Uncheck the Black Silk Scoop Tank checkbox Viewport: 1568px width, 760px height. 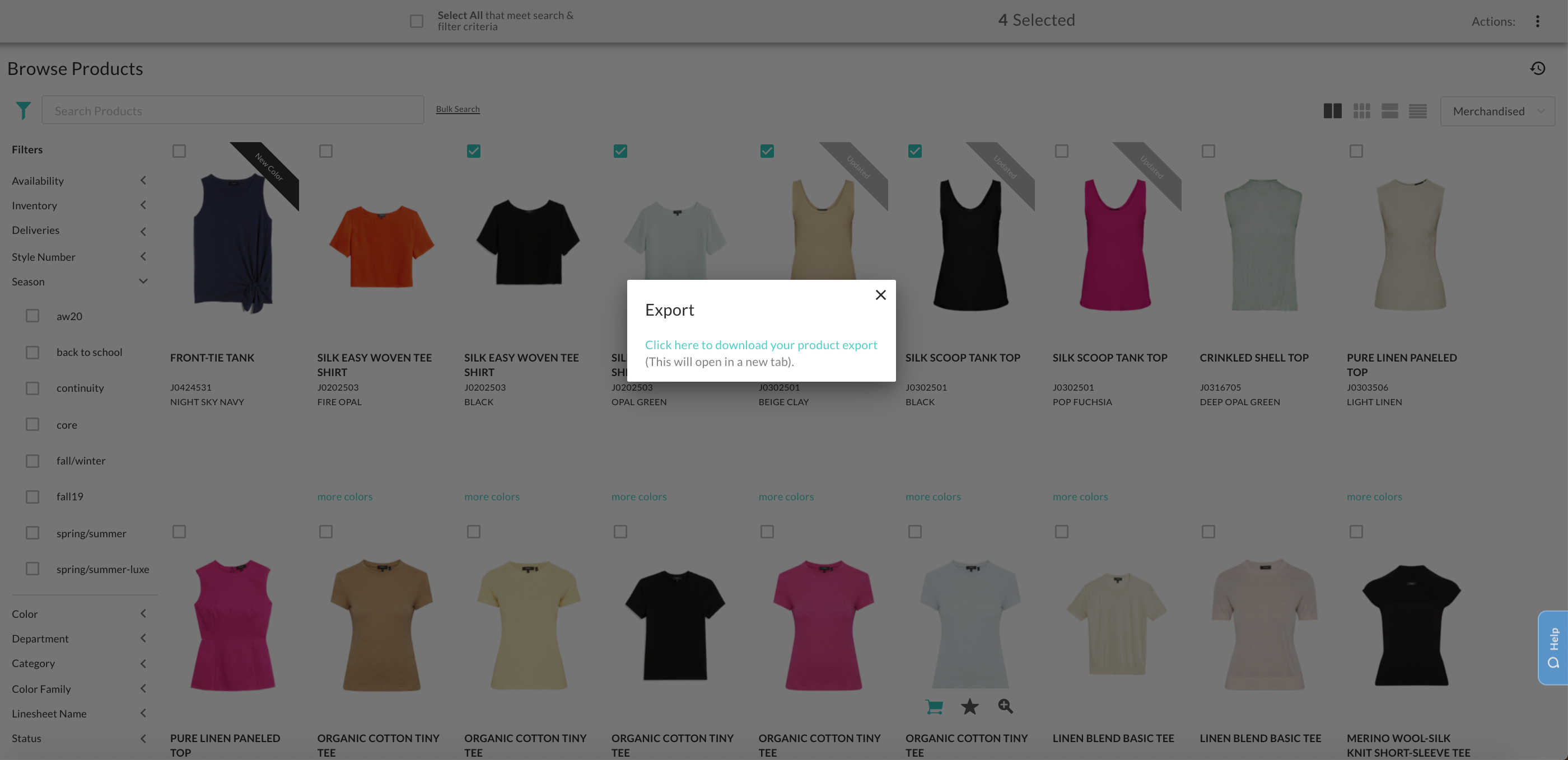click(915, 151)
